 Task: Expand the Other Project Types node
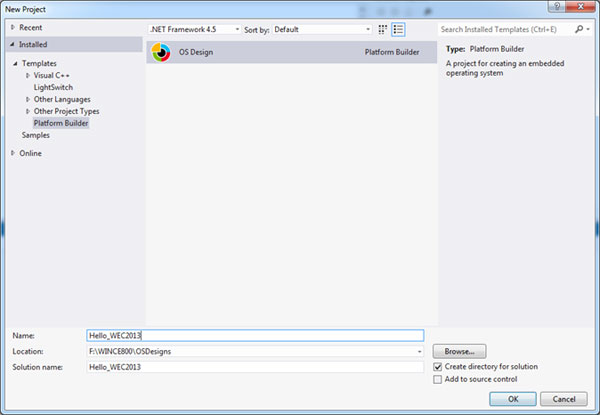28,111
